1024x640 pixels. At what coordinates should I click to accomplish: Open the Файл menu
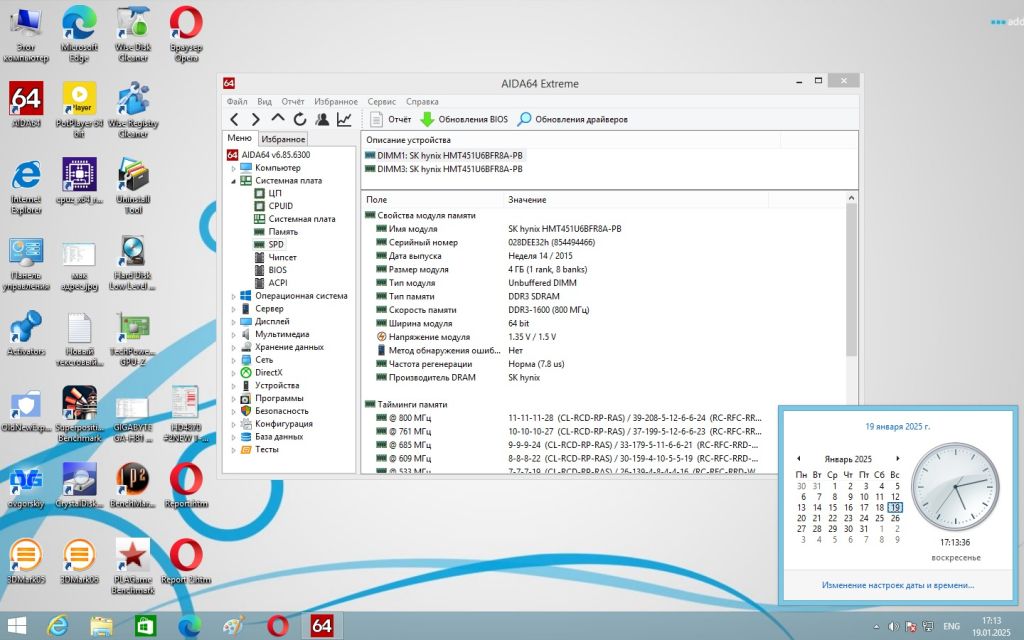237,101
